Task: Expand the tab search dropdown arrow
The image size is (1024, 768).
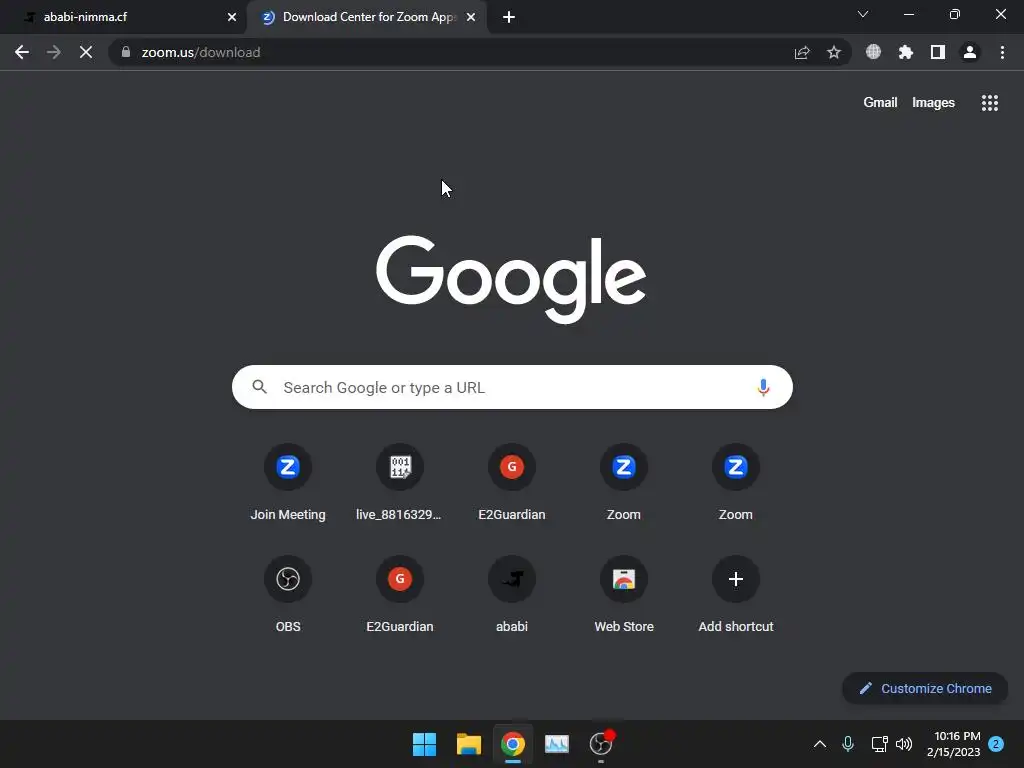Action: pyautogui.click(x=863, y=14)
